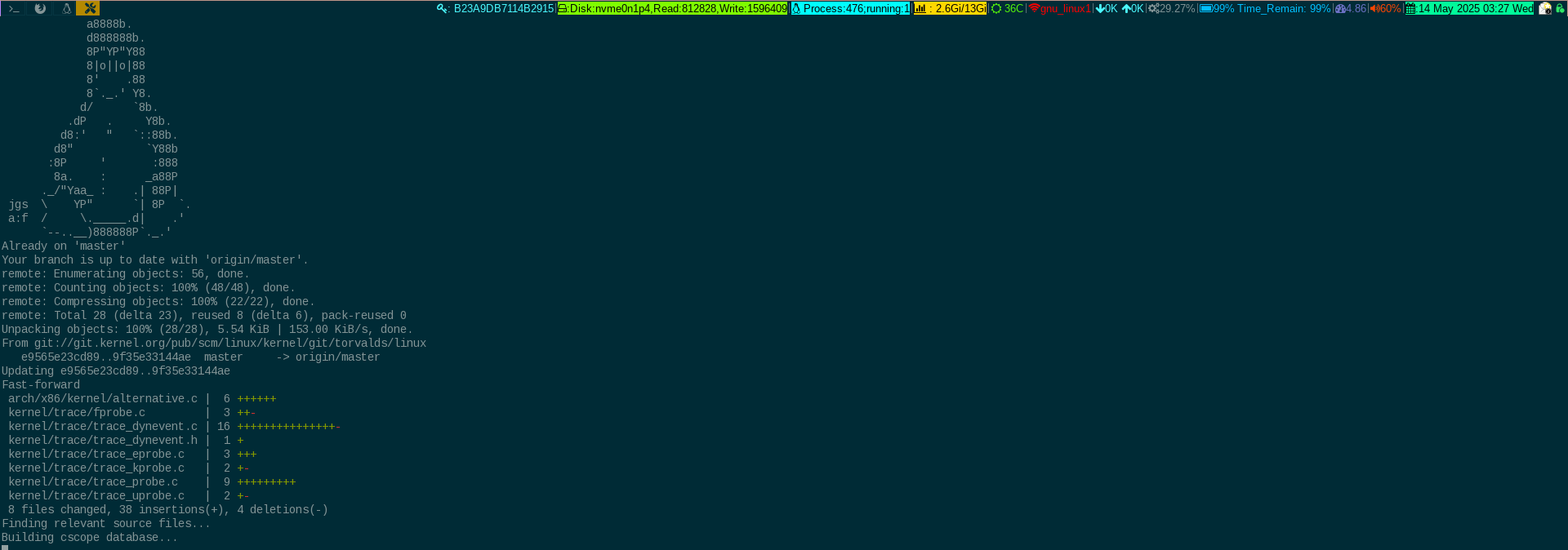This screenshot has height=550, width=1568.
Task: Click the 2.6Gi/13Gi memory usage block
Action: 950,8
